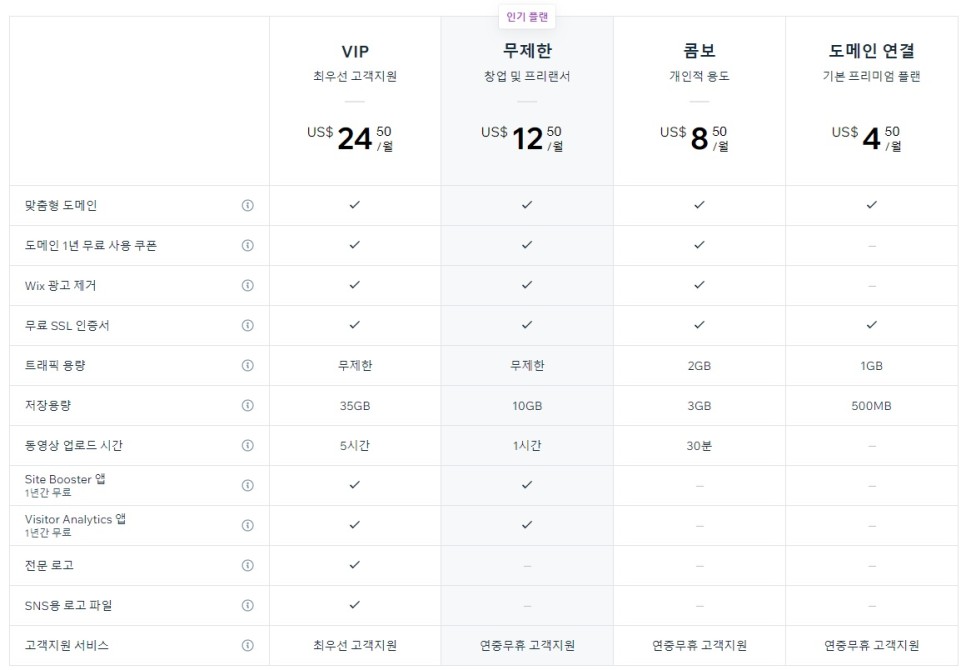This screenshot has width=966, height=670.
Task: Click info icon for 도메인 1년 무료 사용 쿠폰
Action: tap(247, 245)
